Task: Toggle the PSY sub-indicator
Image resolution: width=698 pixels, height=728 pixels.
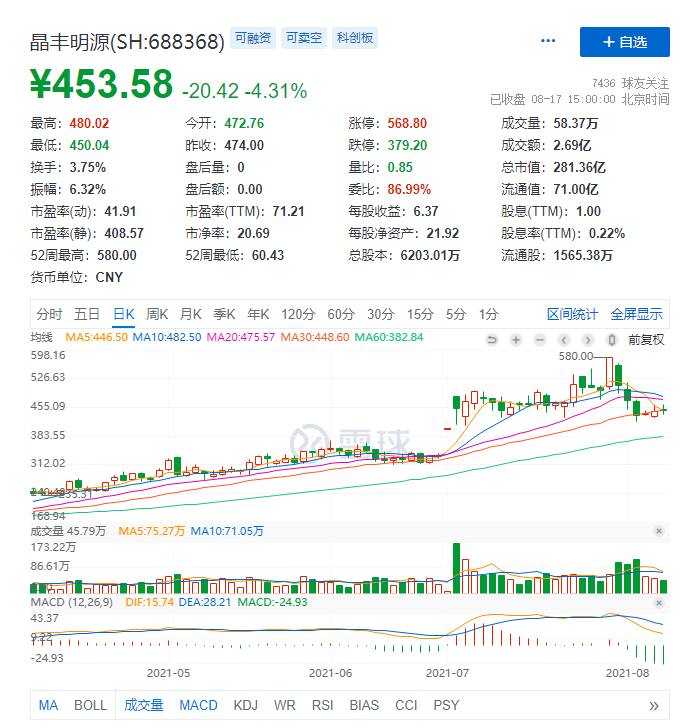Action: pyautogui.click(x=446, y=706)
